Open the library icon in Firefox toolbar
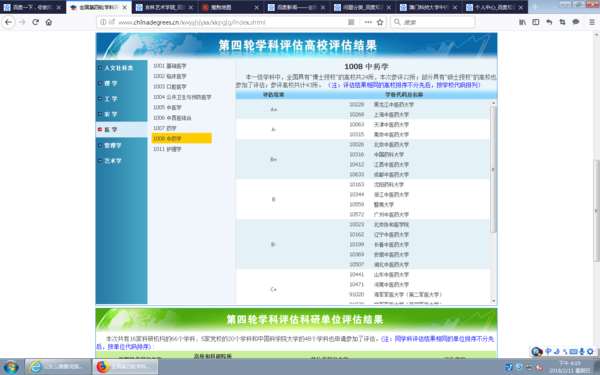 click(x=522, y=22)
